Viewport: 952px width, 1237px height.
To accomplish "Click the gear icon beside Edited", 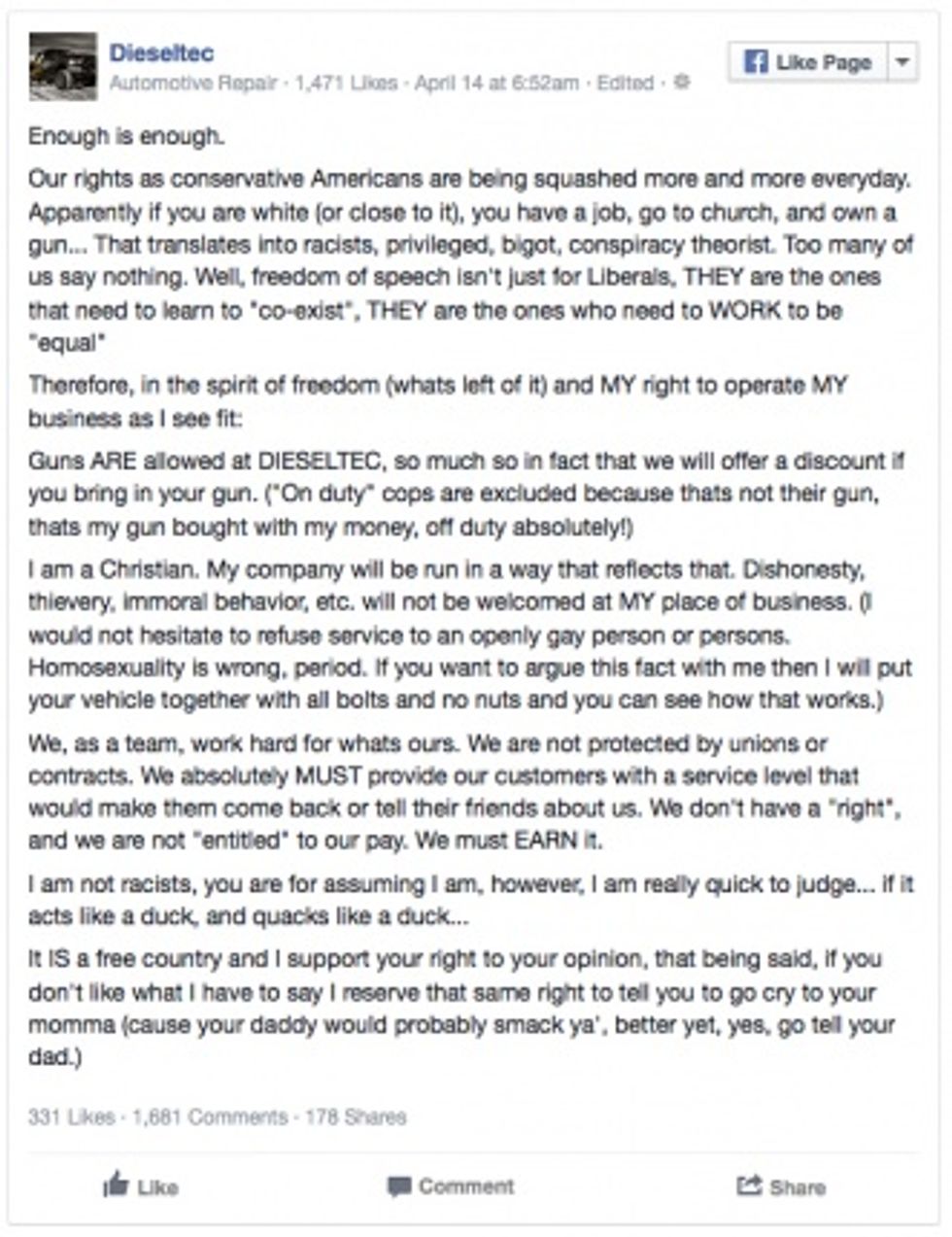I will pyautogui.click(x=682, y=83).
